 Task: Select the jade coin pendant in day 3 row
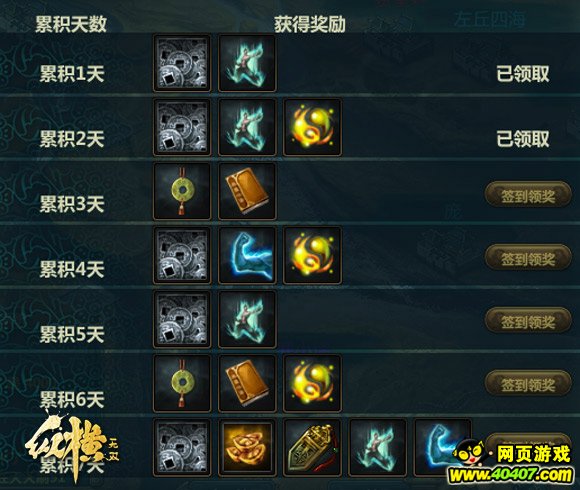[x=182, y=191]
